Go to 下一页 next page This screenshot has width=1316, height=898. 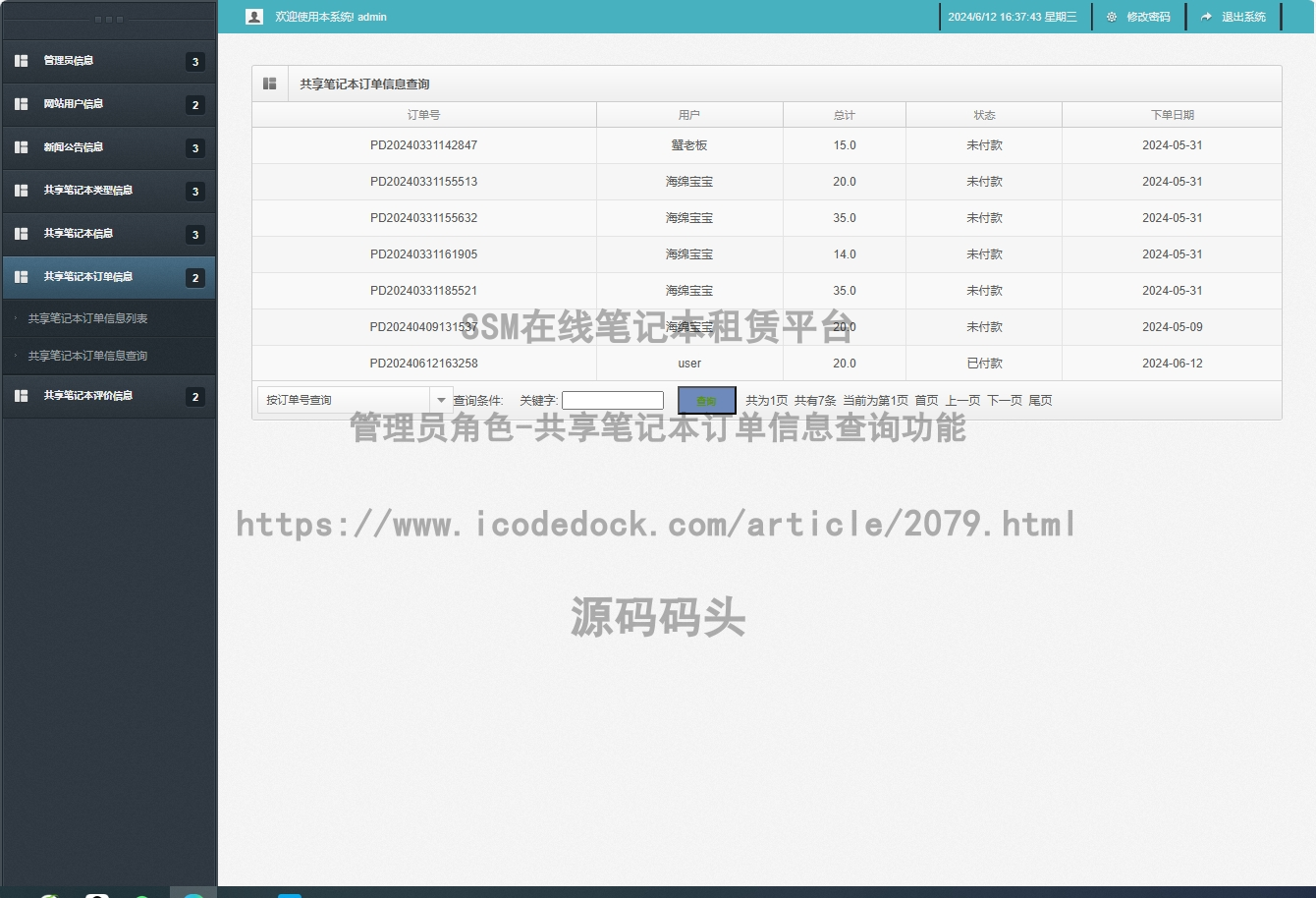coord(1004,400)
